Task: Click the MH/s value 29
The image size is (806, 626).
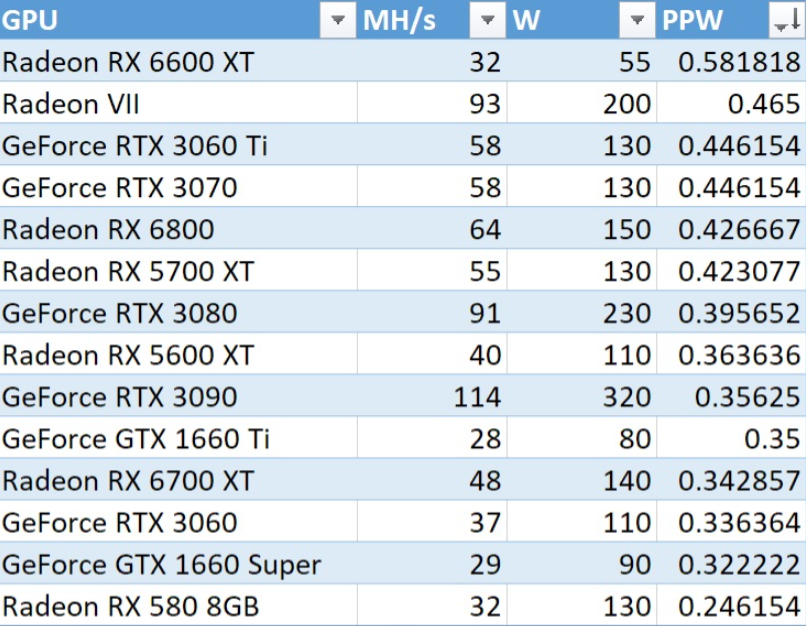Action: [x=485, y=564]
